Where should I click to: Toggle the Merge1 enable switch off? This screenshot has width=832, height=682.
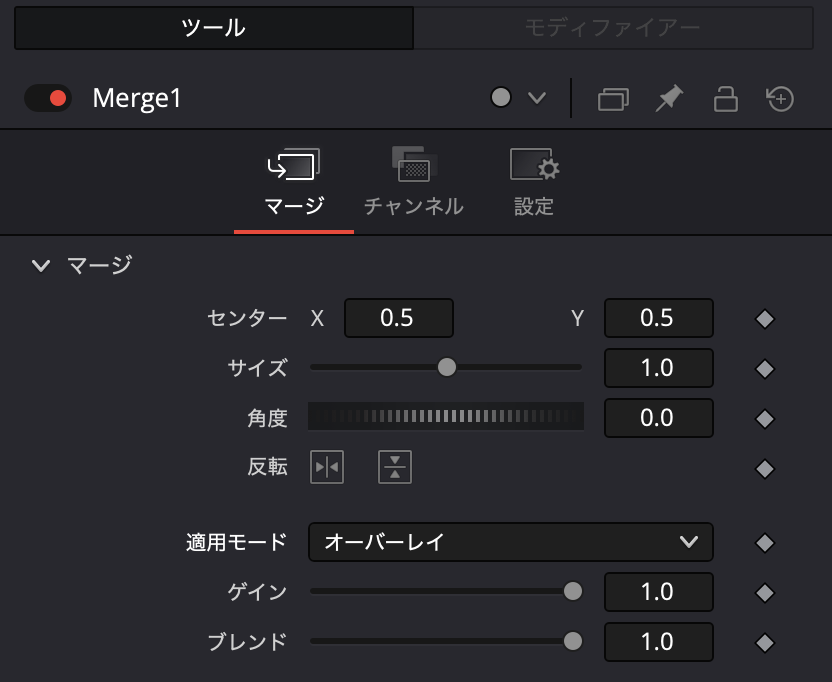coord(47,97)
